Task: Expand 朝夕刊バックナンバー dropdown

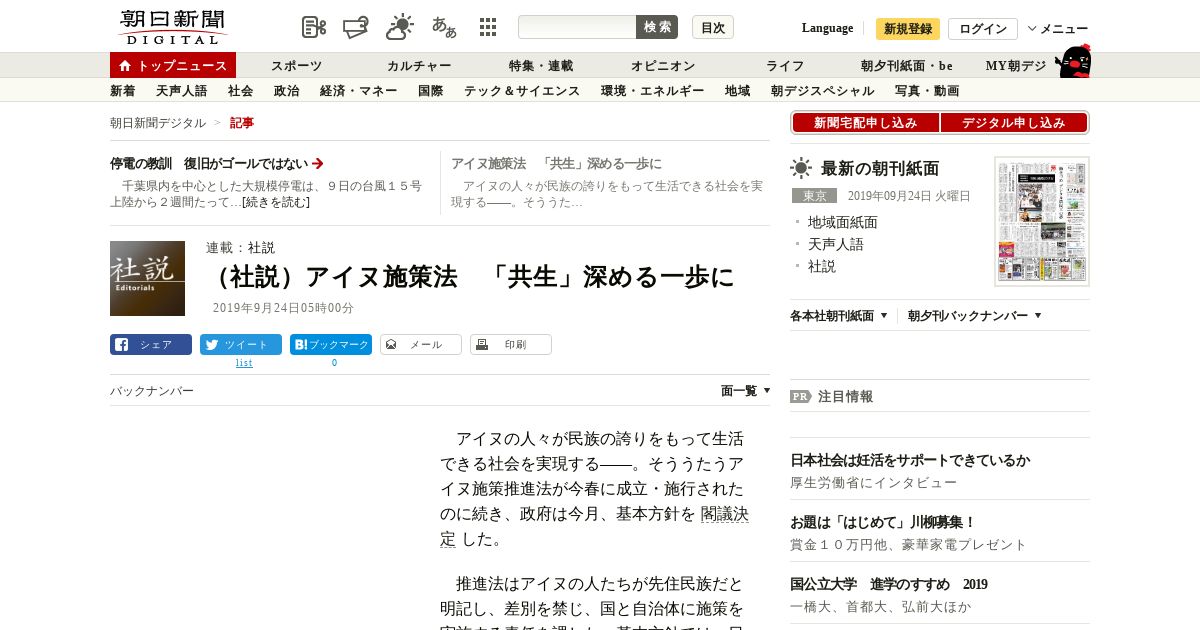Action: [x=975, y=316]
